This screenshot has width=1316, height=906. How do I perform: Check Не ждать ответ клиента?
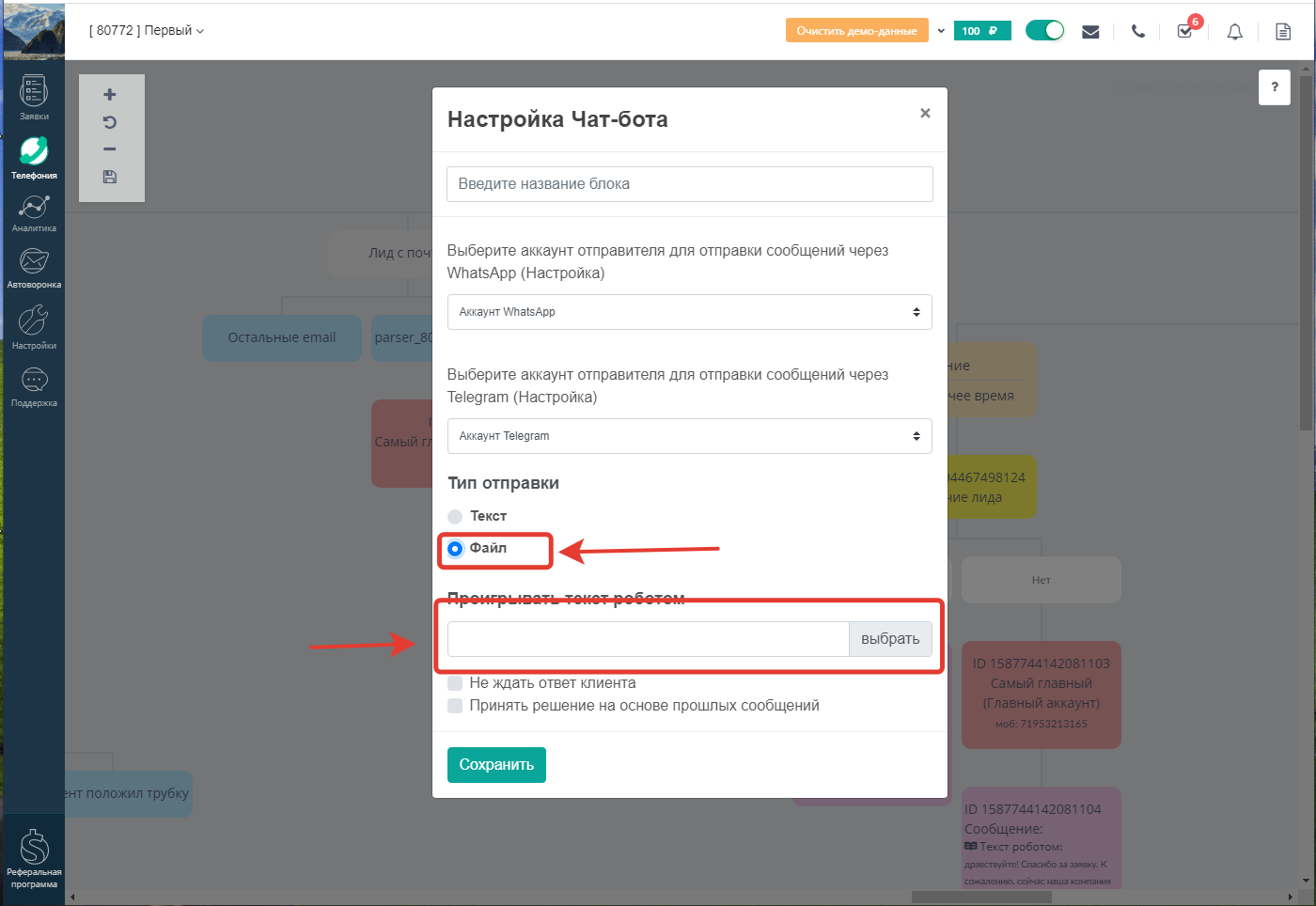point(455,683)
